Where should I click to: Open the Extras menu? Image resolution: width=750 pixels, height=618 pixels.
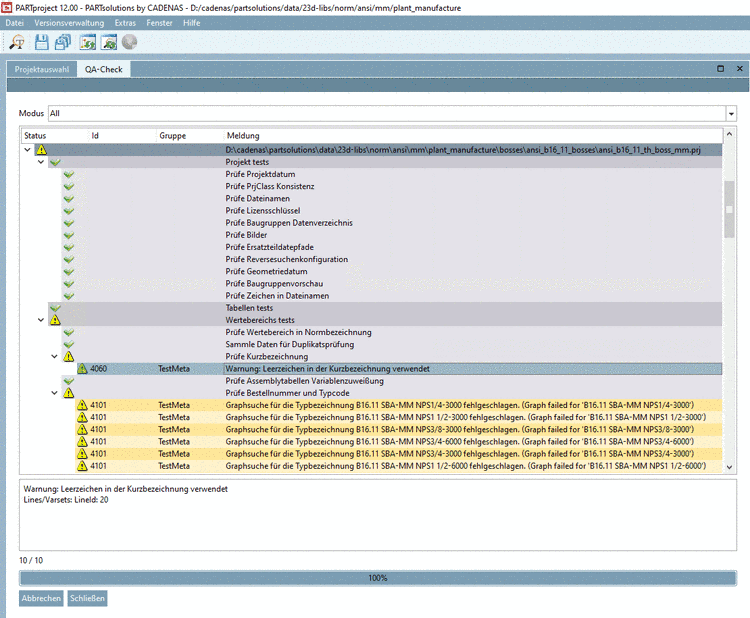125,22
